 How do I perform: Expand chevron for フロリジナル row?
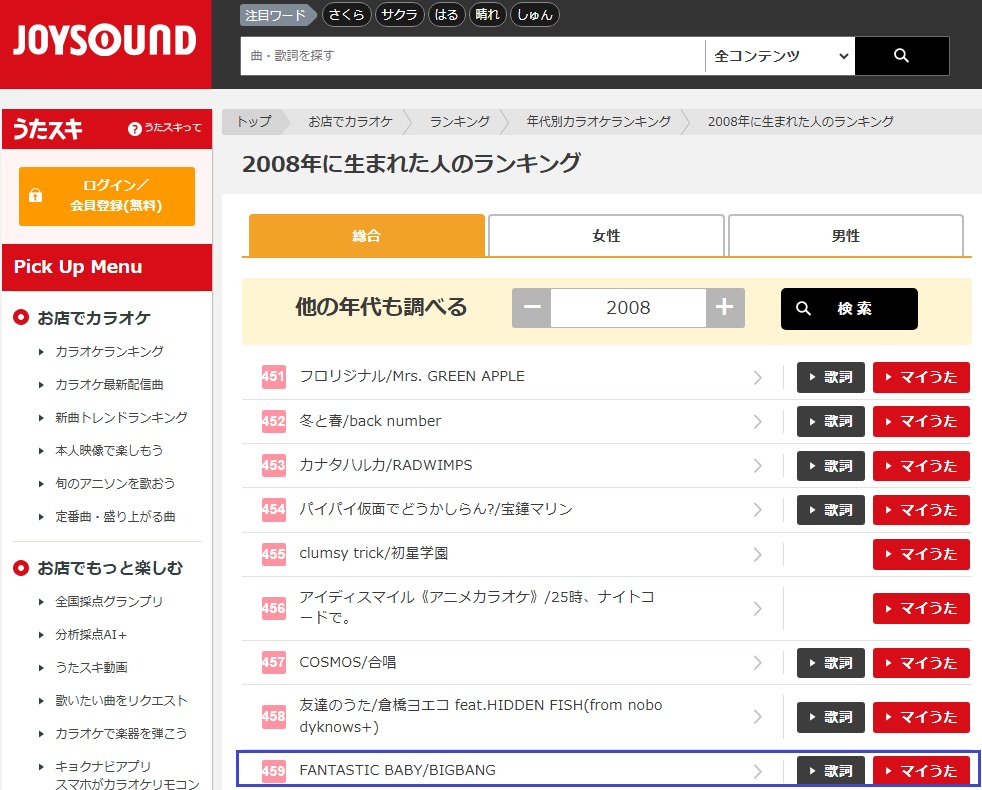pyautogui.click(x=757, y=377)
